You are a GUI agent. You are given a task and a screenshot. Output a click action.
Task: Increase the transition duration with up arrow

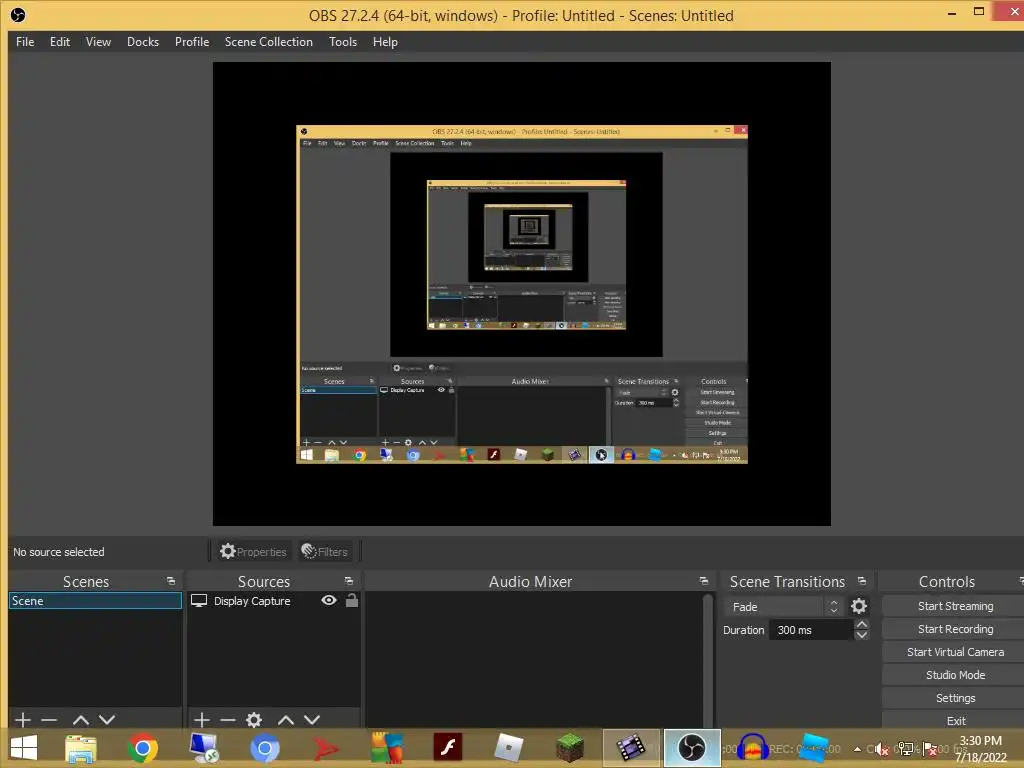click(x=862, y=624)
